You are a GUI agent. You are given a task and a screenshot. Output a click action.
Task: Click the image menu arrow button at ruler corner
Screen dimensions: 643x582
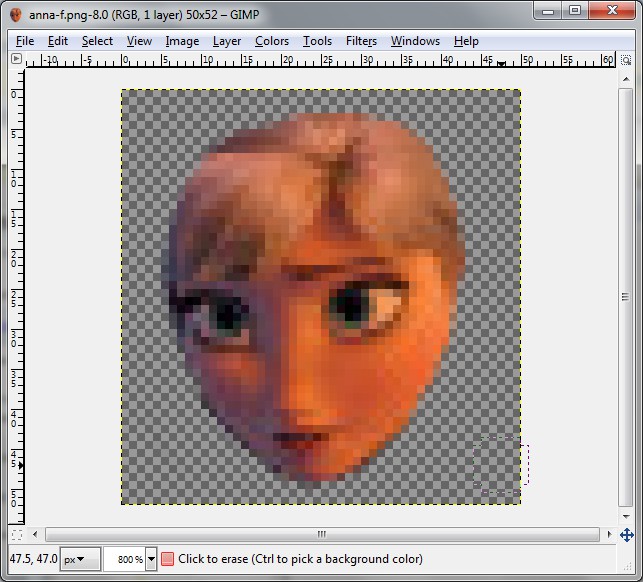click(x=16, y=59)
